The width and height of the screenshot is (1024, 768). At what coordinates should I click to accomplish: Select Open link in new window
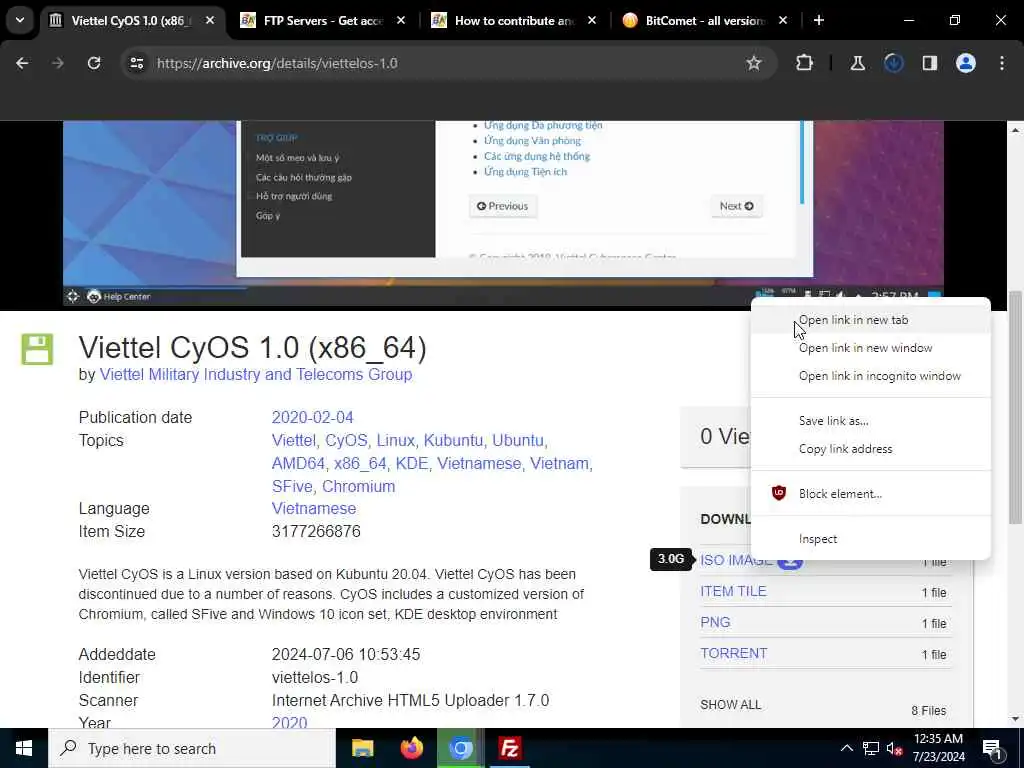(871, 348)
